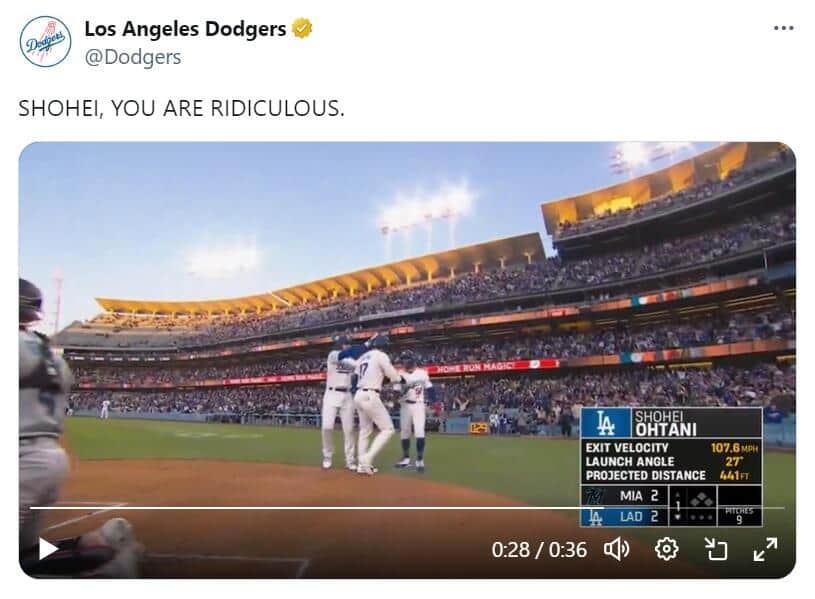Click the Home Run Magic stadium banner

(476, 367)
